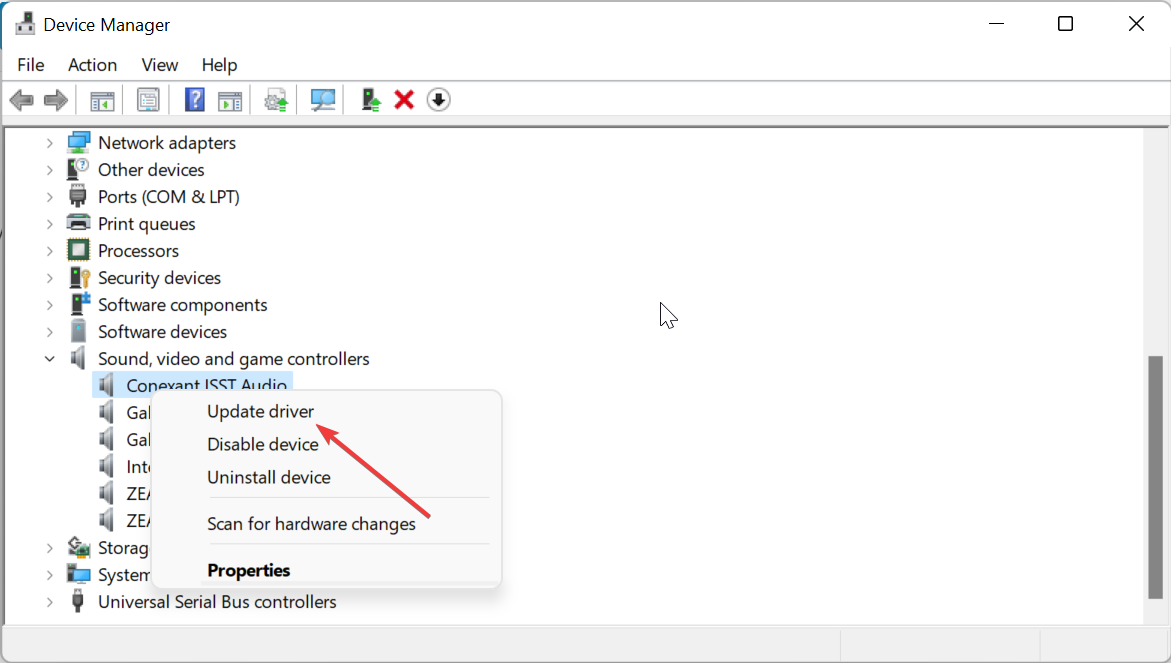Open the File menu
This screenshot has height=663, width=1171.
[x=31, y=65]
